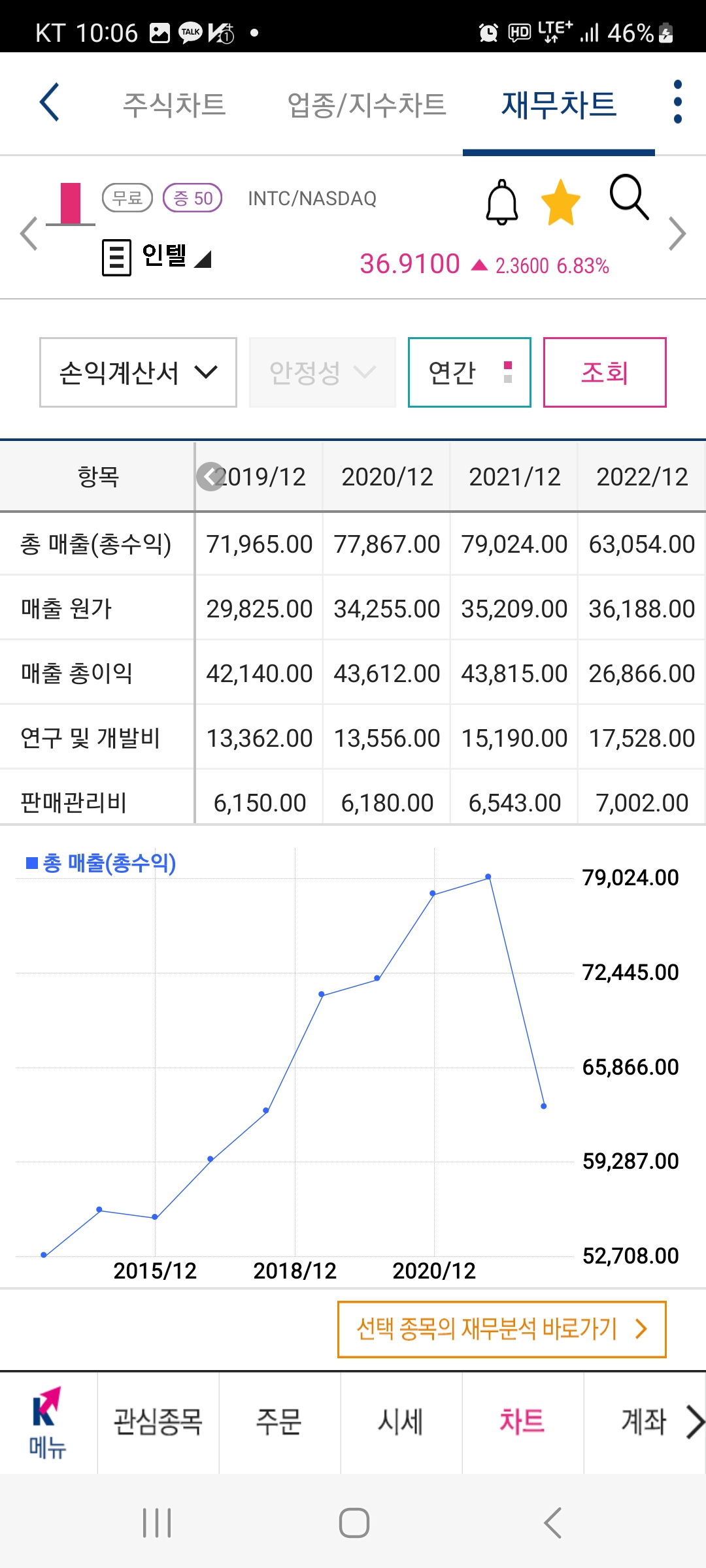Viewport: 706px width, 1568px height.
Task: Tap the 무료 badge
Action: tap(127, 198)
